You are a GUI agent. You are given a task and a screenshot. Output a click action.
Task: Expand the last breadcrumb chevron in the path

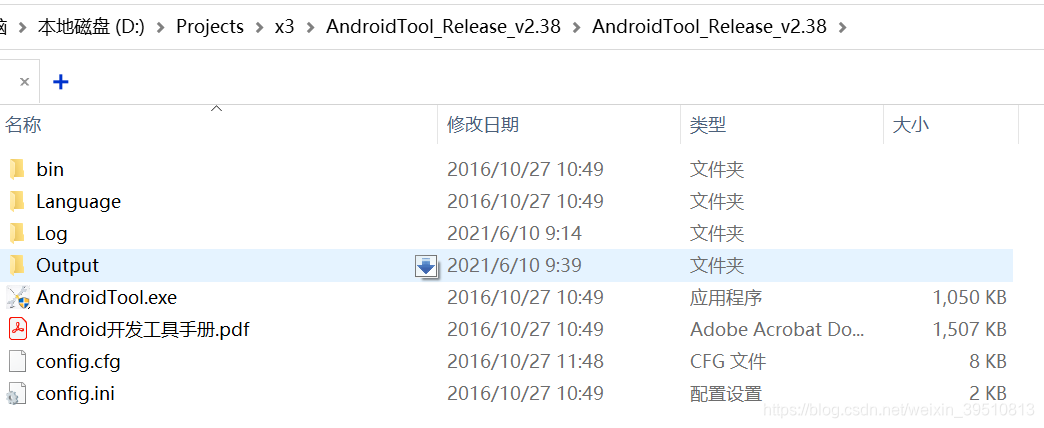tap(843, 27)
